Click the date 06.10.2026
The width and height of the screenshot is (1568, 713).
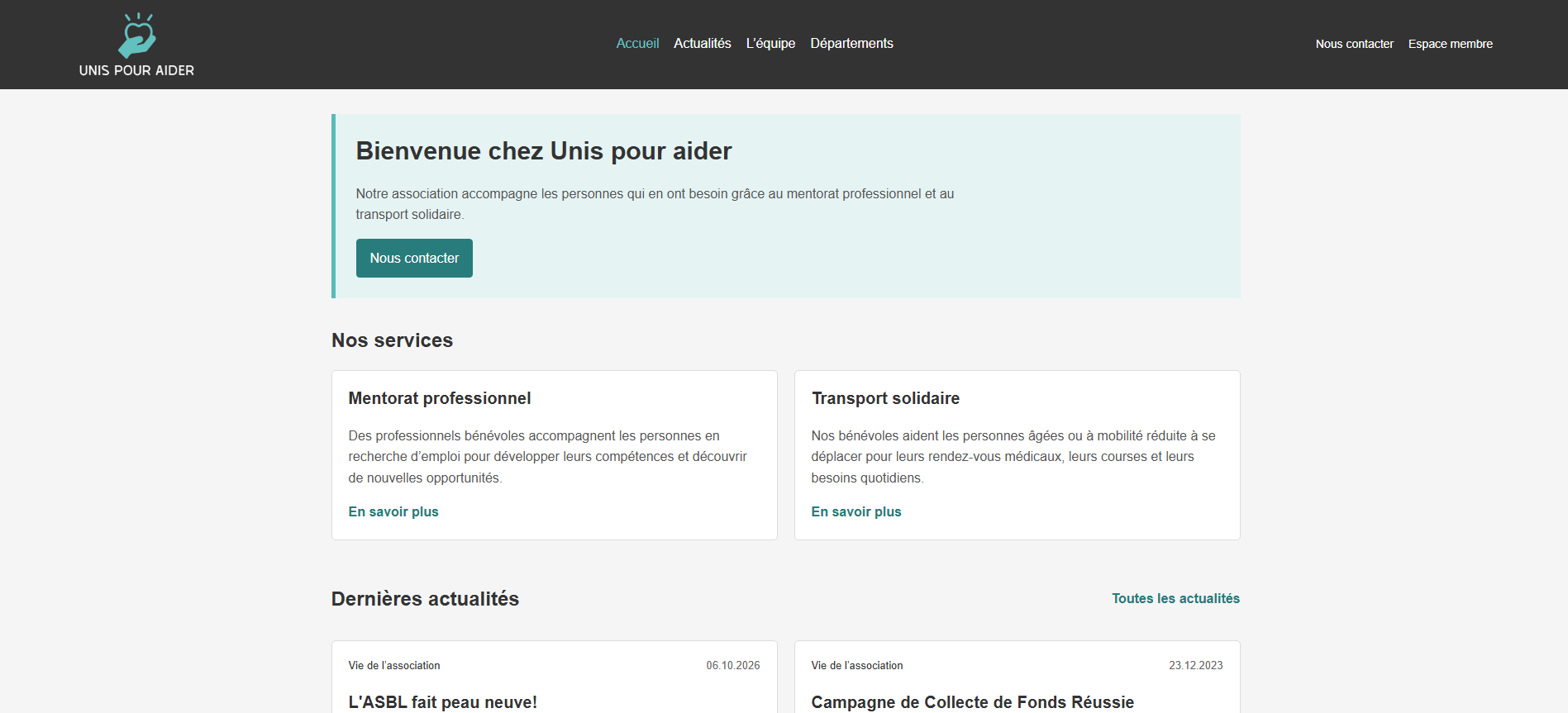click(733, 665)
